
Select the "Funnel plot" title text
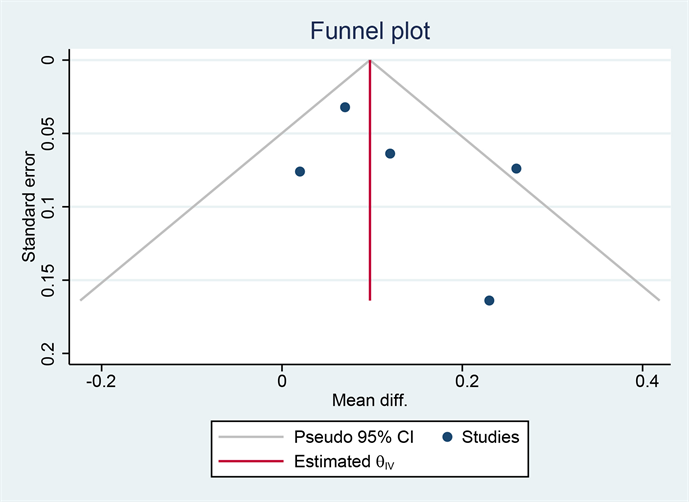(370, 32)
